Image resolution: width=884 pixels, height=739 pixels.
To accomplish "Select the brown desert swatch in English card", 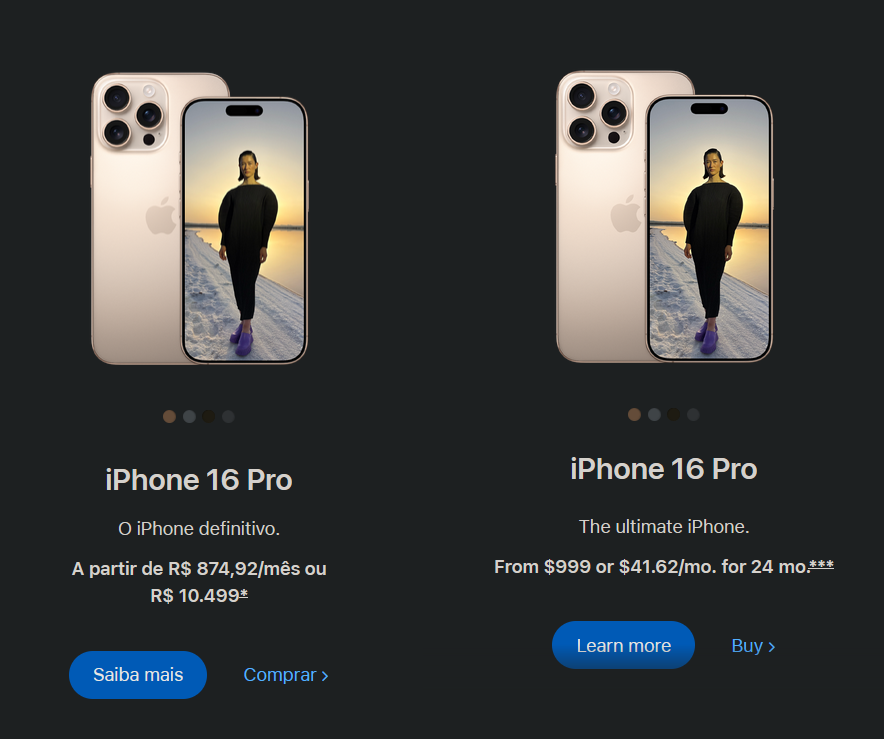I will pos(634,414).
